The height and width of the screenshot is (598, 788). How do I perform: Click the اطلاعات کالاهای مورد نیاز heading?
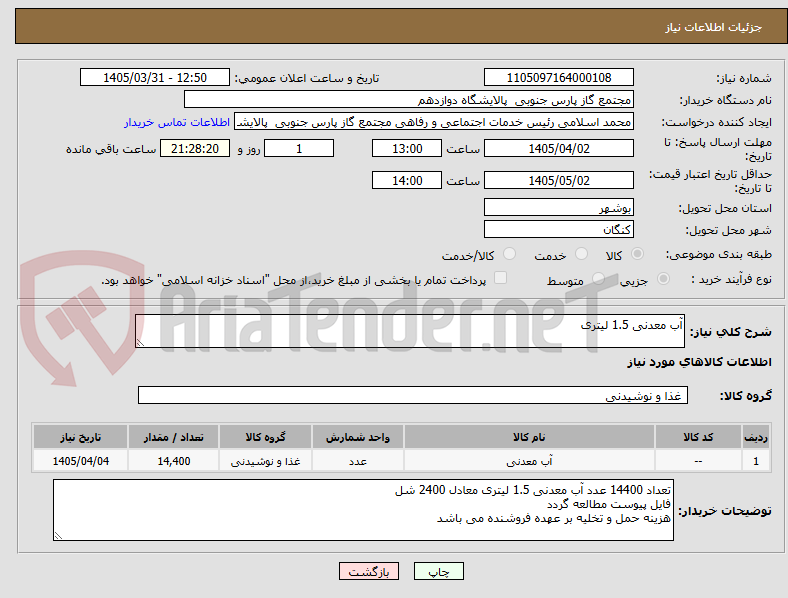tap(699, 362)
